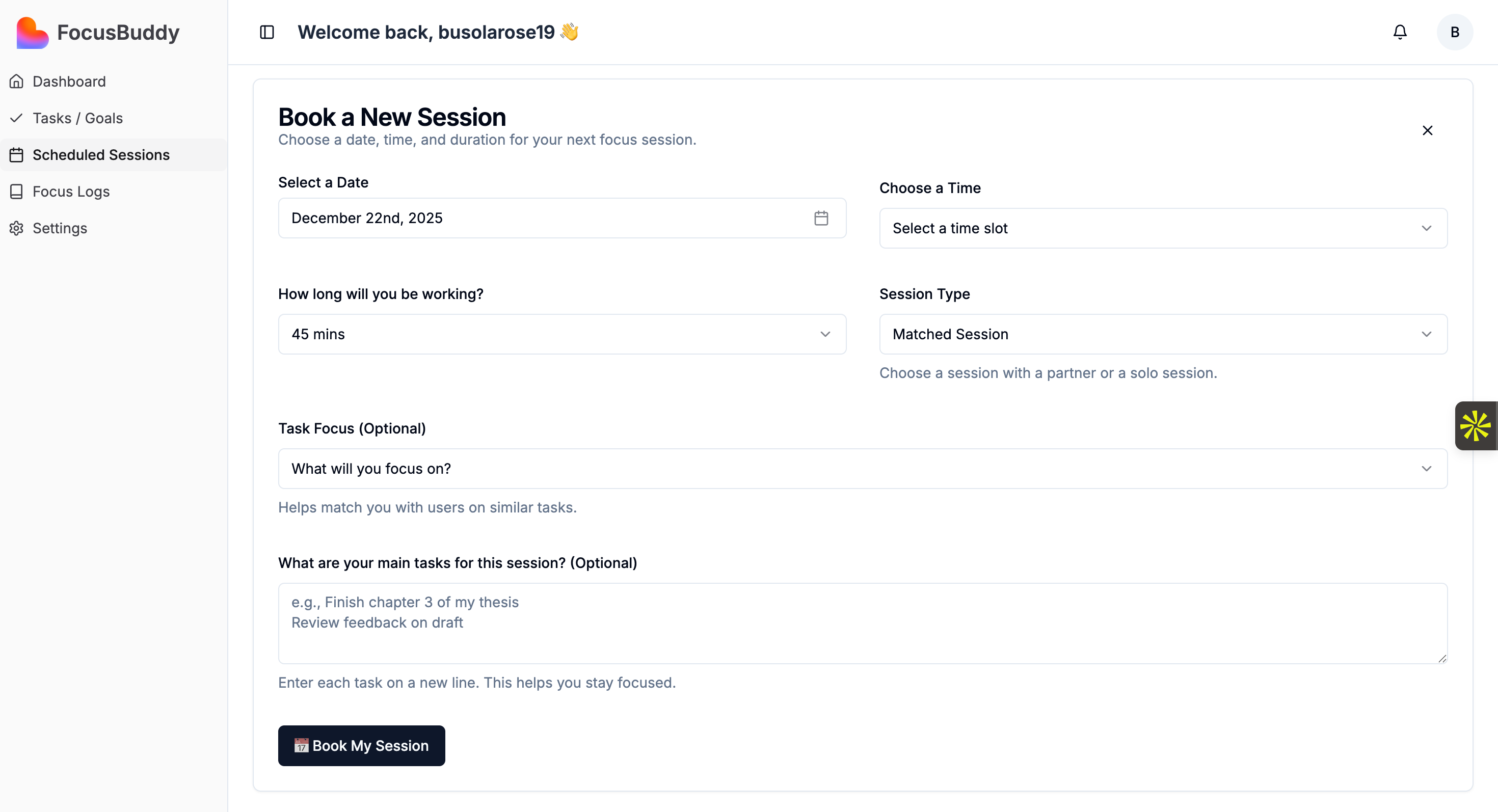Toggle the sidebar panel icon
This screenshot has height=812, width=1498.
[267, 32]
